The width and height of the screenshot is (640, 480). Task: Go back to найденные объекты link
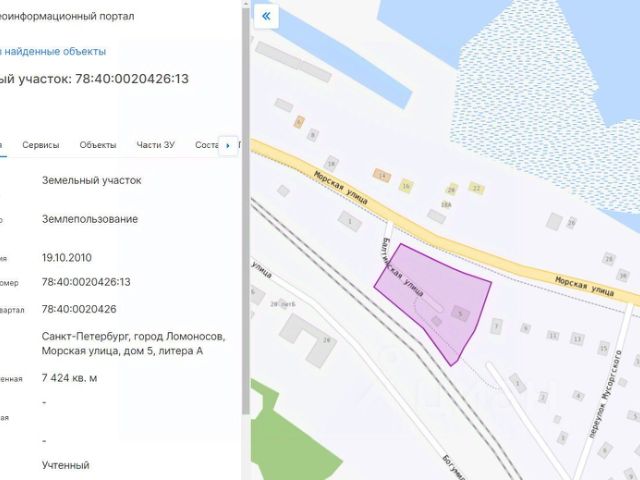tap(53, 51)
